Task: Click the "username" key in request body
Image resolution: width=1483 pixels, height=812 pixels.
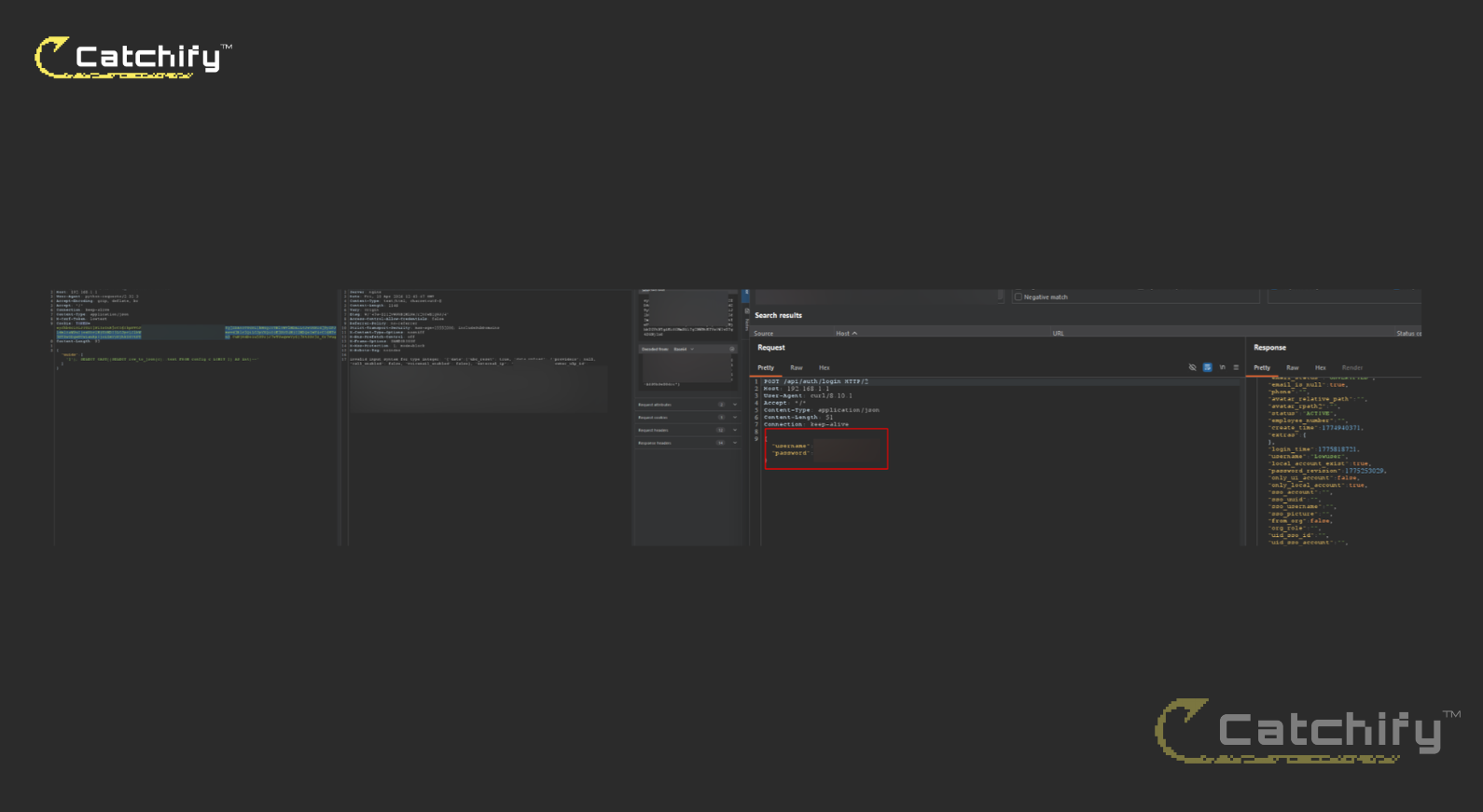Action: click(790, 446)
